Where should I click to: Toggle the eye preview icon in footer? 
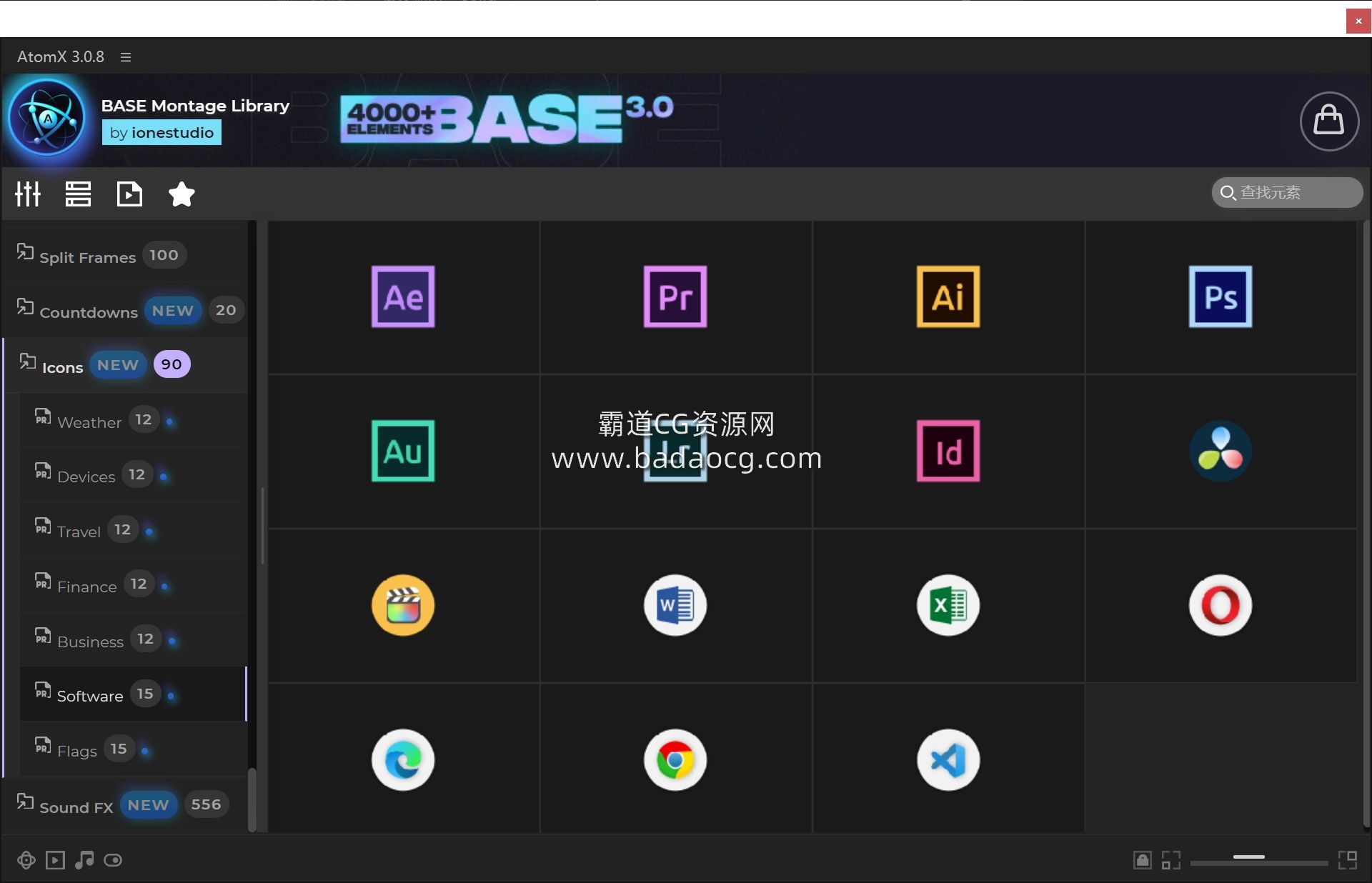point(113,860)
